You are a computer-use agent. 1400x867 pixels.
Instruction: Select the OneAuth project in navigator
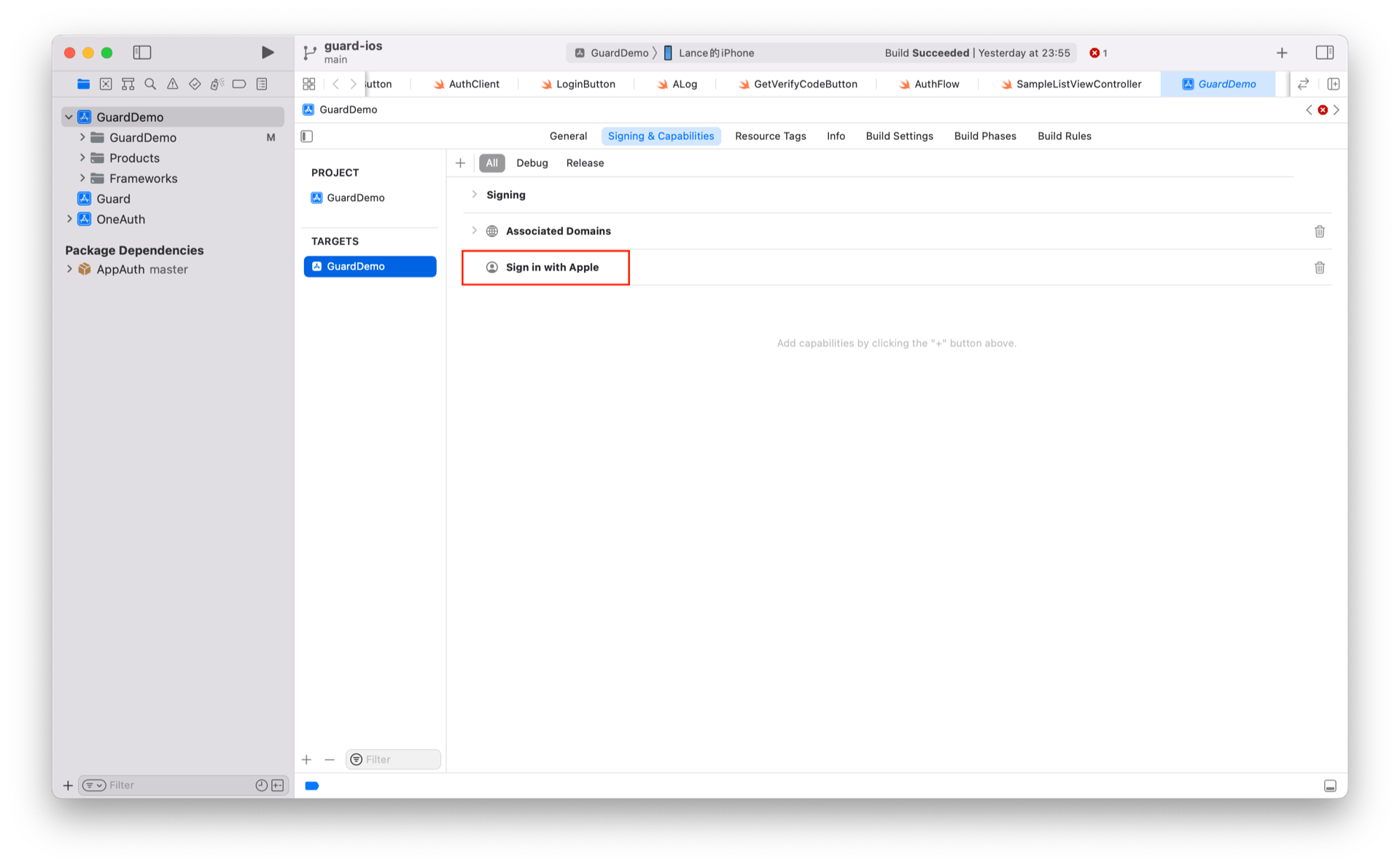120,219
